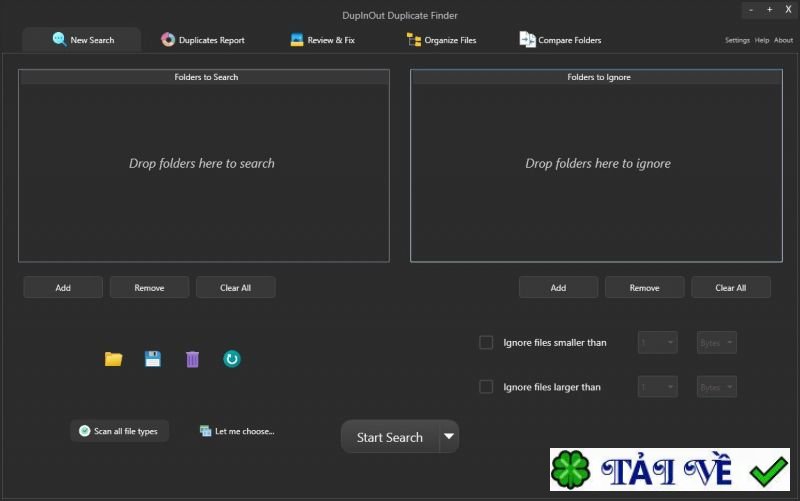Screen dimensions: 800x501
Task: Open the larger-than Bytes unit dropdown
Action: (x=717, y=387)
